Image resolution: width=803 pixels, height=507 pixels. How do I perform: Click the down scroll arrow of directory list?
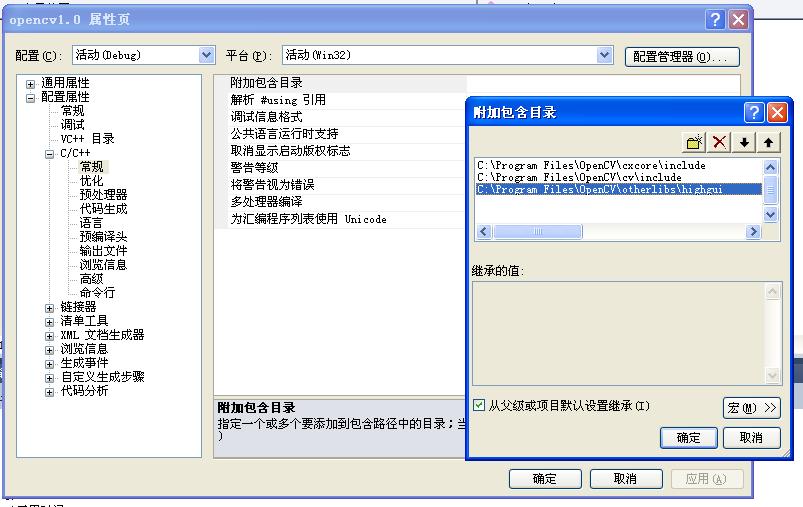click(770, 214)
